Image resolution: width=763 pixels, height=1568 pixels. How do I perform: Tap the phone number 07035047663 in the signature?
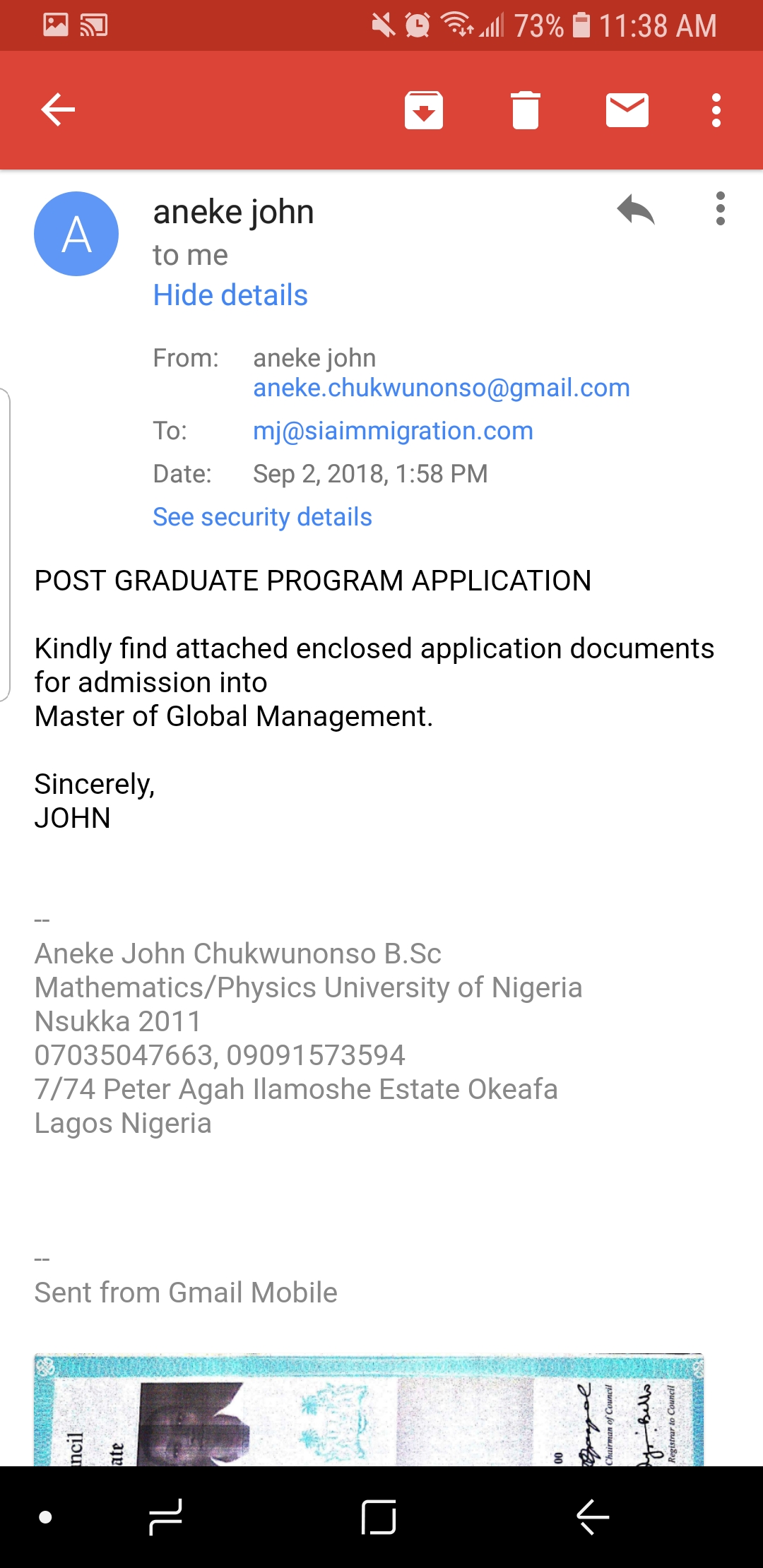coord(124,1055)
